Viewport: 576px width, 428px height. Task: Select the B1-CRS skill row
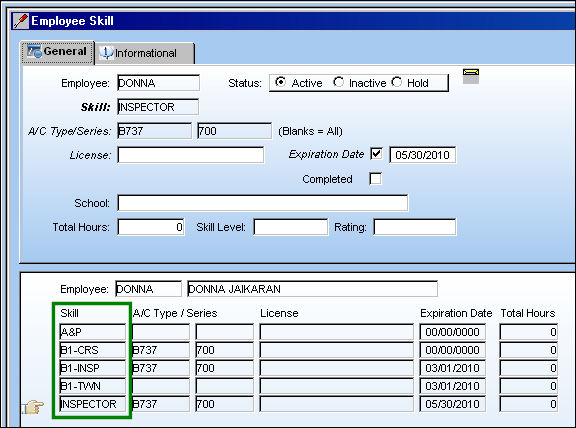pyautogui.click(x=93, y=350)
